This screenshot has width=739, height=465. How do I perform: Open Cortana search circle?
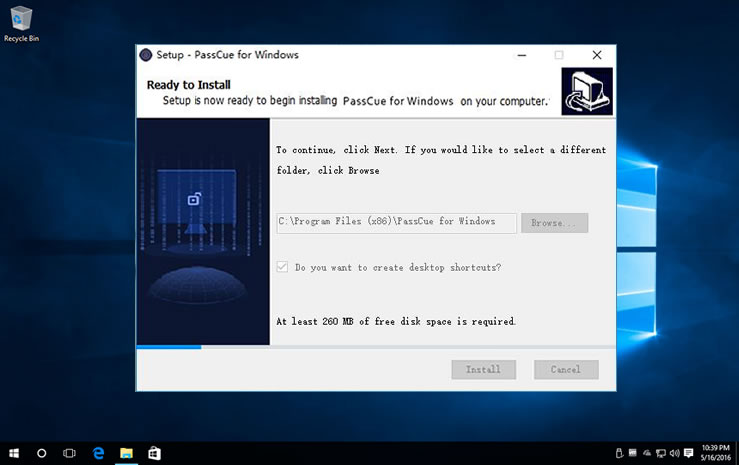pos(41,453)
